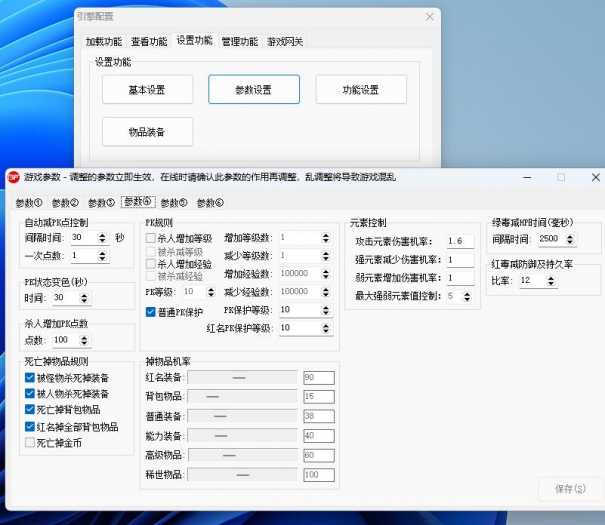This screenshot has height=525, width=605.
Task: Check the 死亡掉金币 checkbox
Action: click(x=30, y=442)
